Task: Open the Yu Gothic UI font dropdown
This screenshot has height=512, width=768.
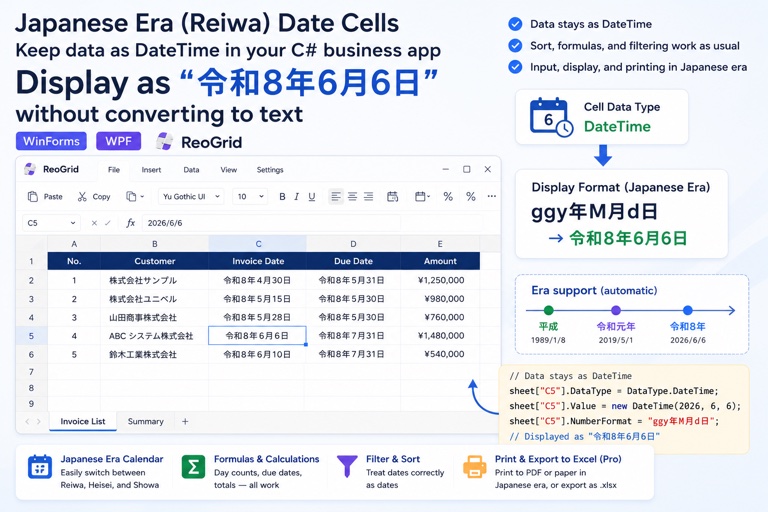Action: (191, 196)
